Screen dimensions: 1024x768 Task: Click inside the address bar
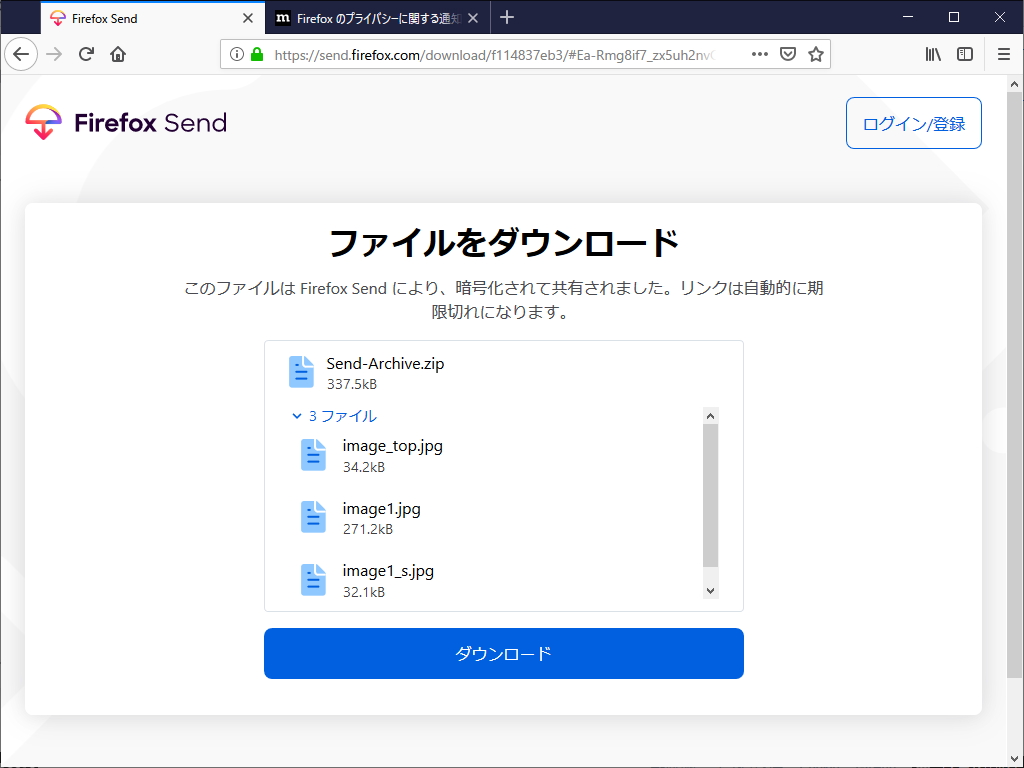point(500,54)
